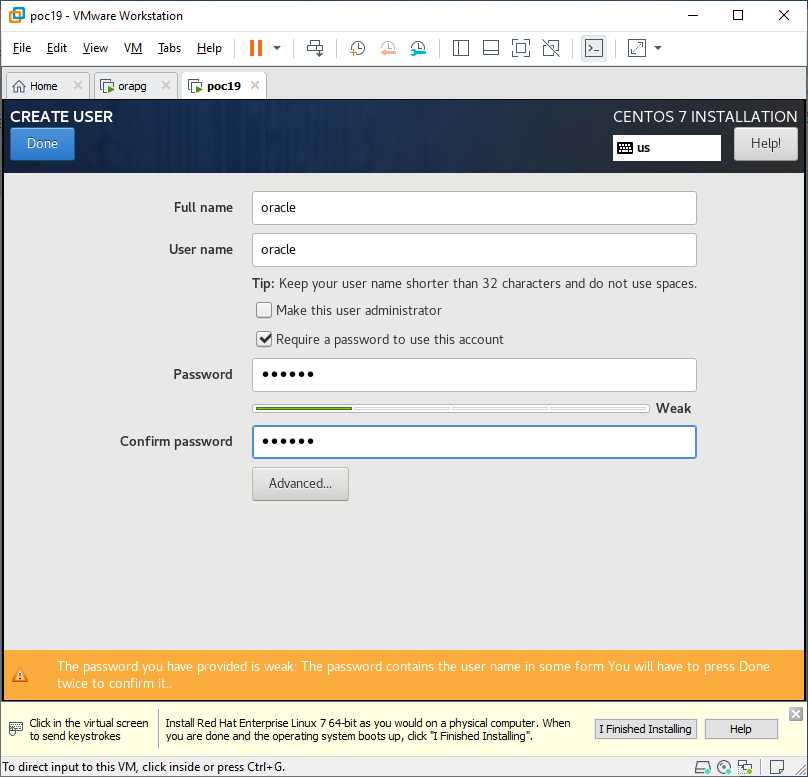
Task: Maximize the VMware Workstation window
Action: coord(738,15)
